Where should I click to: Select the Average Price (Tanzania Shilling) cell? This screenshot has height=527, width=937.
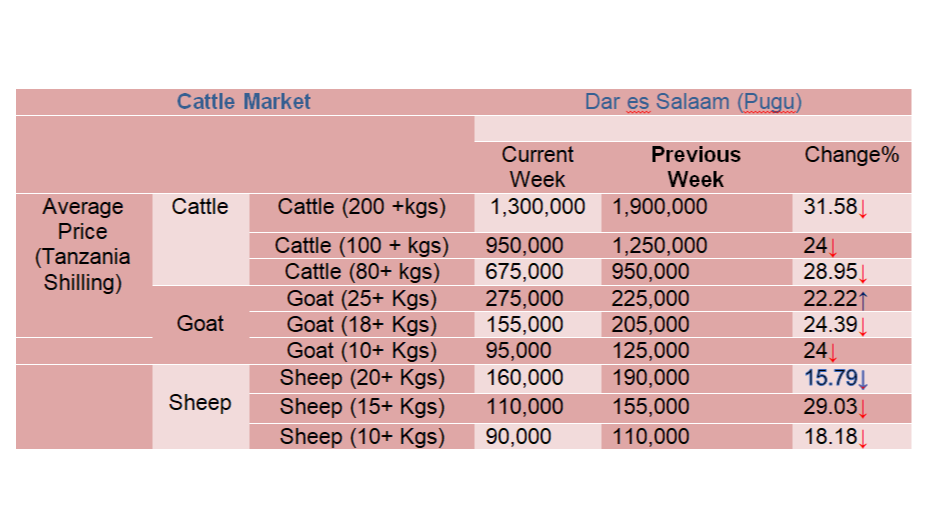[83, 244]
